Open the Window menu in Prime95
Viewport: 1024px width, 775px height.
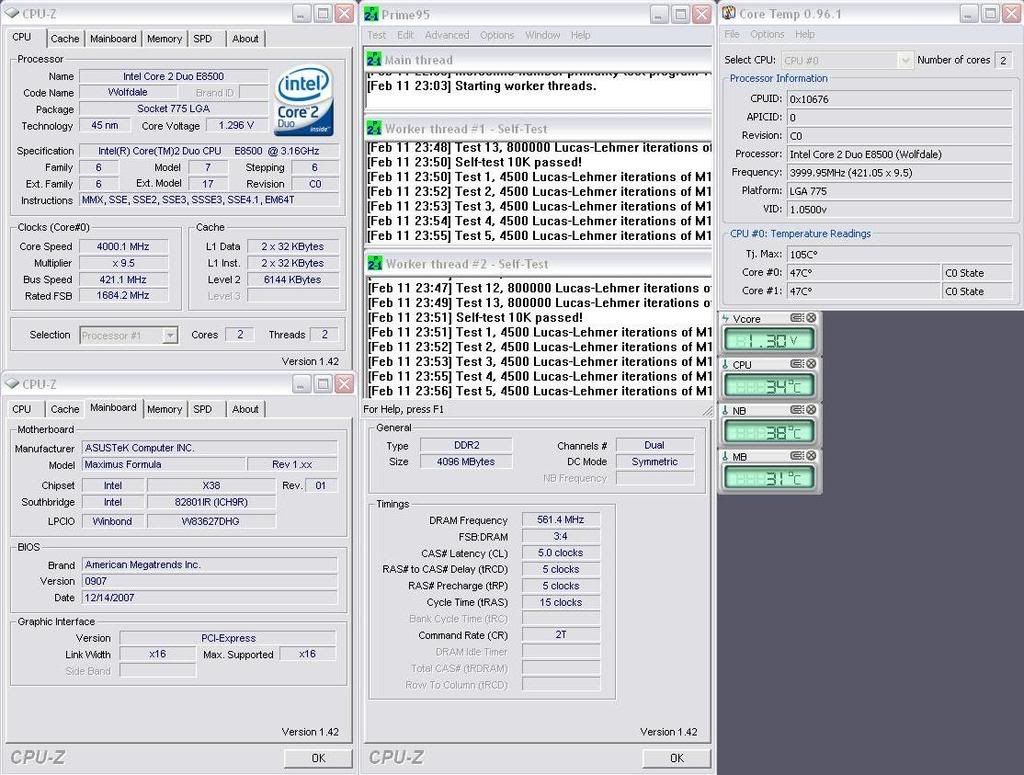(543, 35)
